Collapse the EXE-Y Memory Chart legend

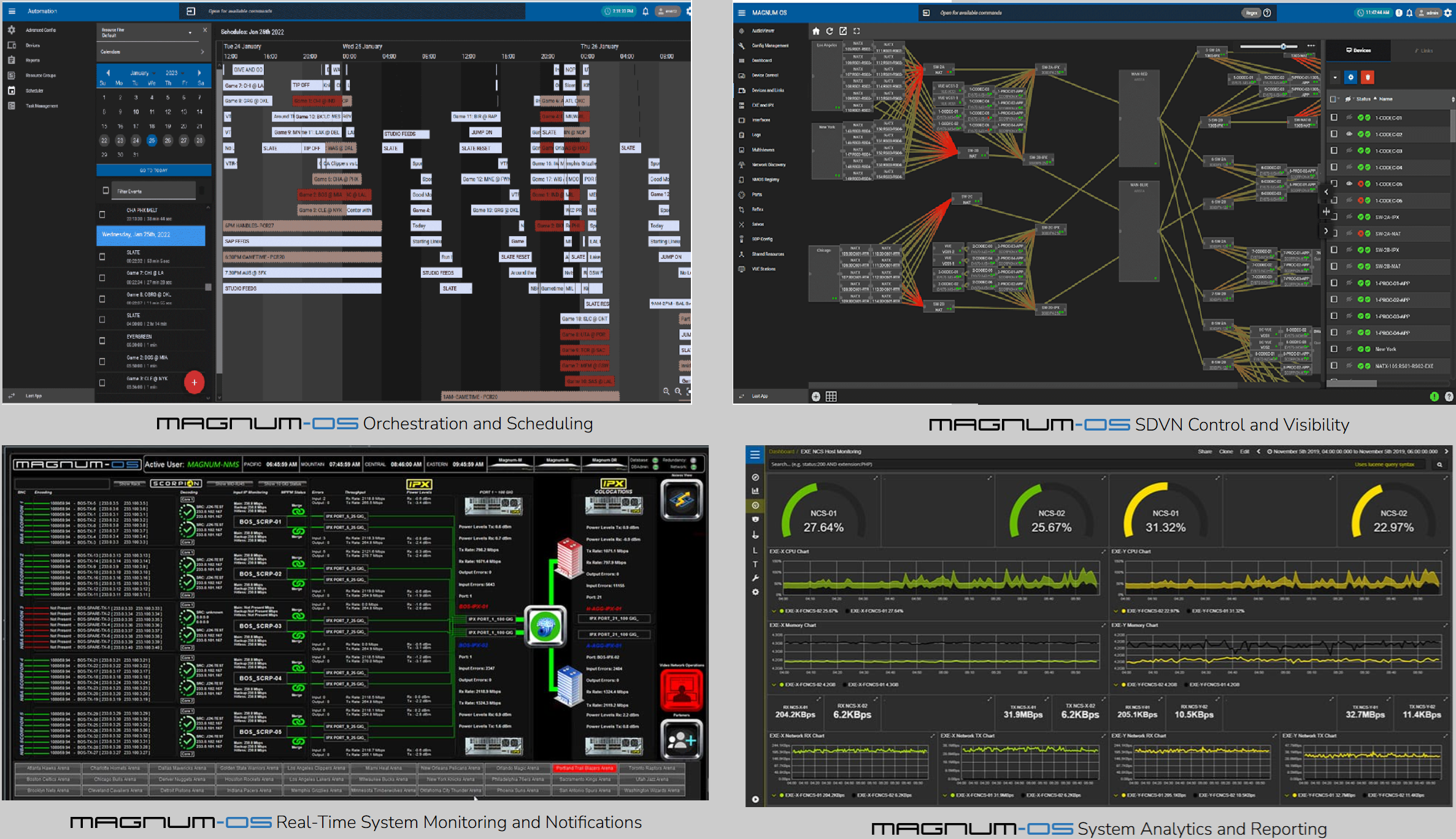tap(1115, 684)
